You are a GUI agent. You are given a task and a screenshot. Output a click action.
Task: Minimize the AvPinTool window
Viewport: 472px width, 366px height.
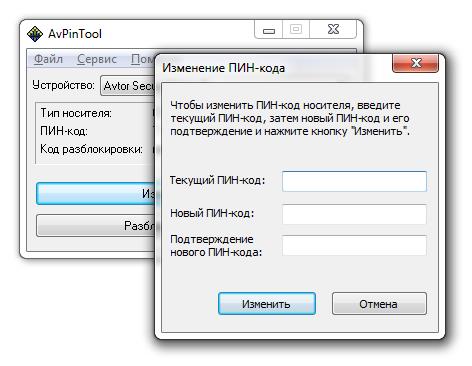269,30
